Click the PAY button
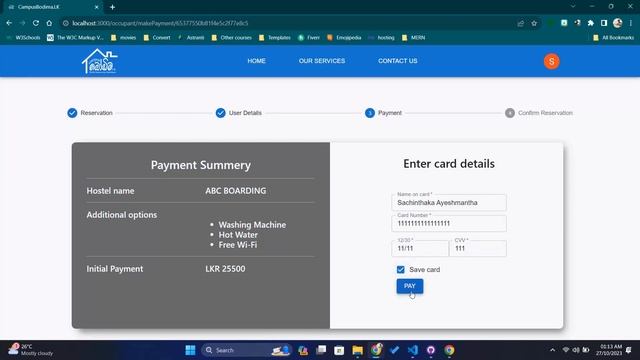640x360 pixels. [410, 286]
